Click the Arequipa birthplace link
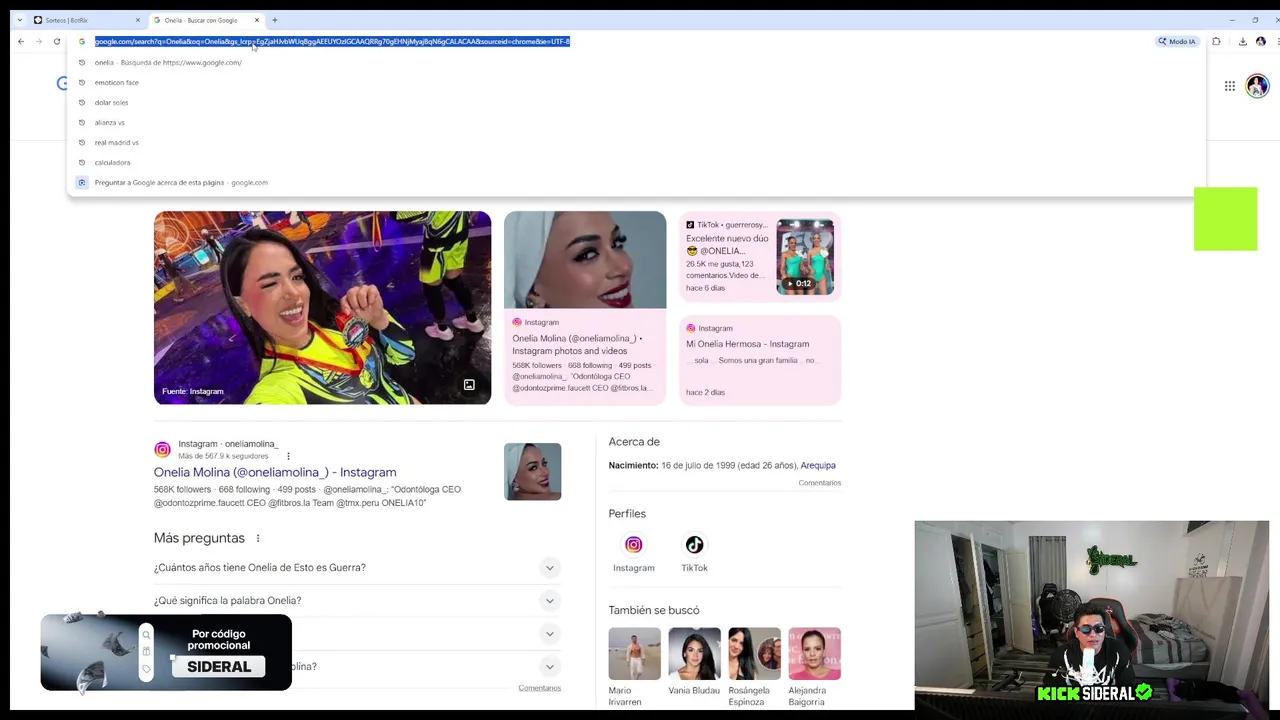This screenshot has height=720, width=1280. pos(818,465)
